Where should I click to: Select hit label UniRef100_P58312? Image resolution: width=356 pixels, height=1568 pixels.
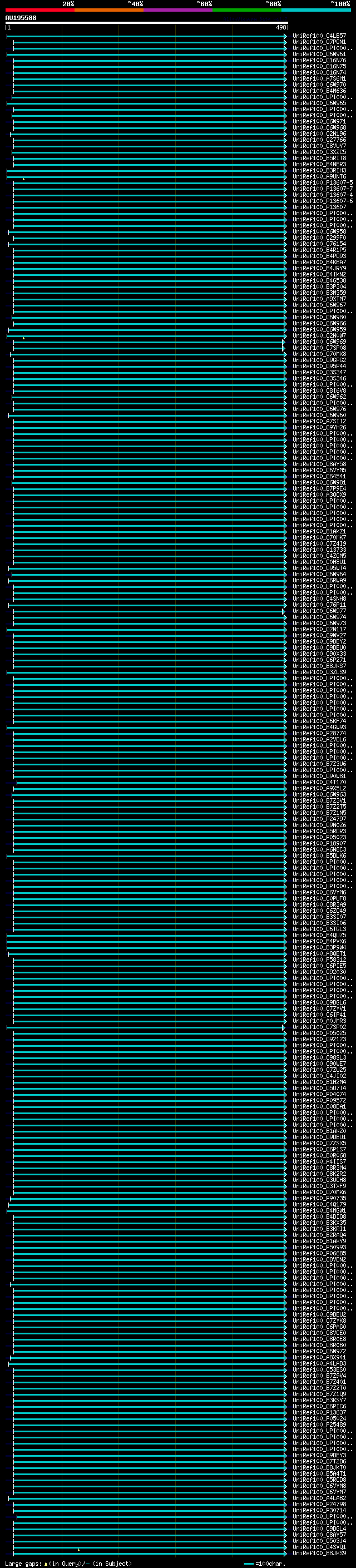(x=319, y=960)
